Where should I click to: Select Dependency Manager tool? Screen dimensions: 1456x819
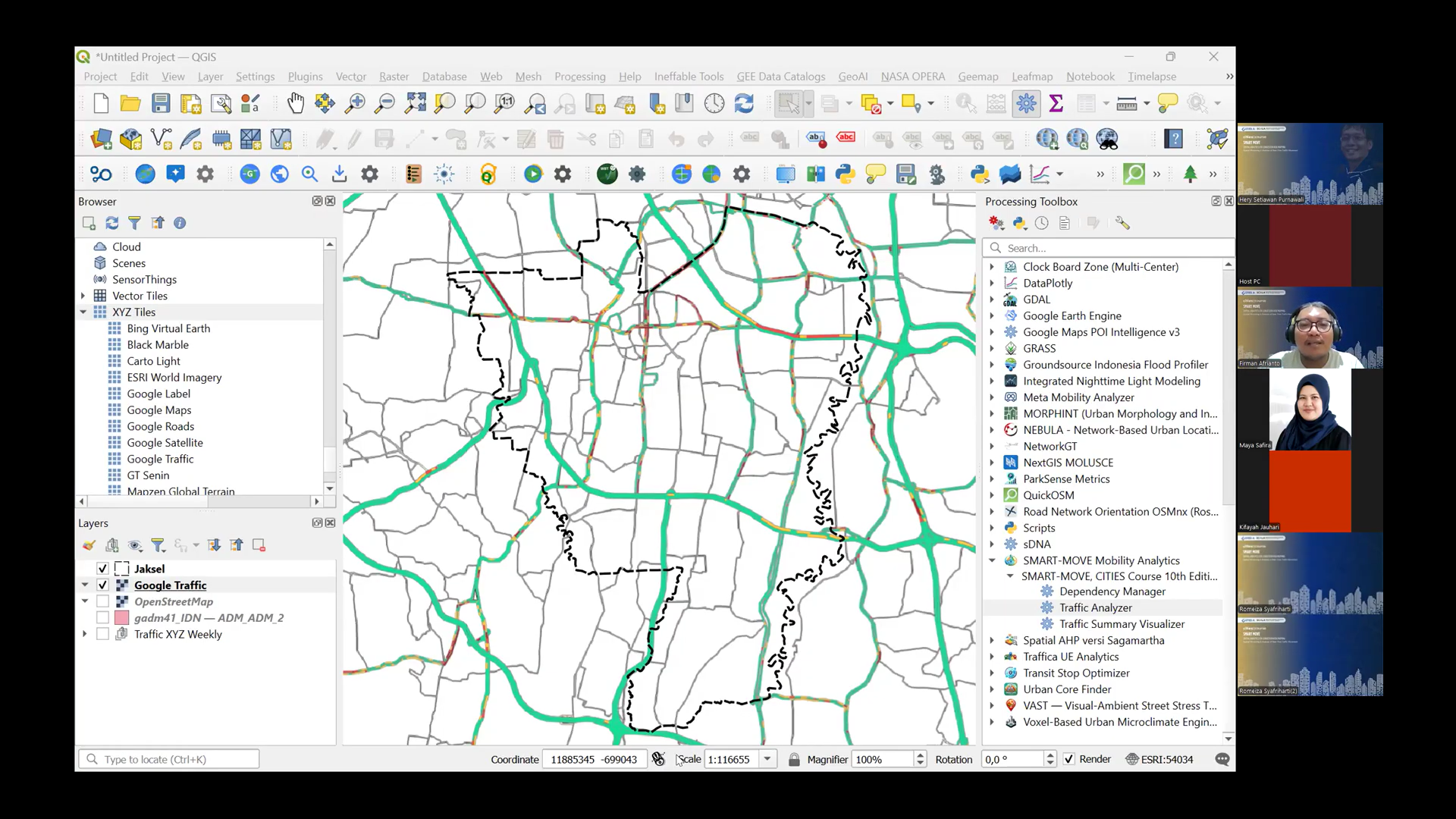click(x=1112, y=591)
